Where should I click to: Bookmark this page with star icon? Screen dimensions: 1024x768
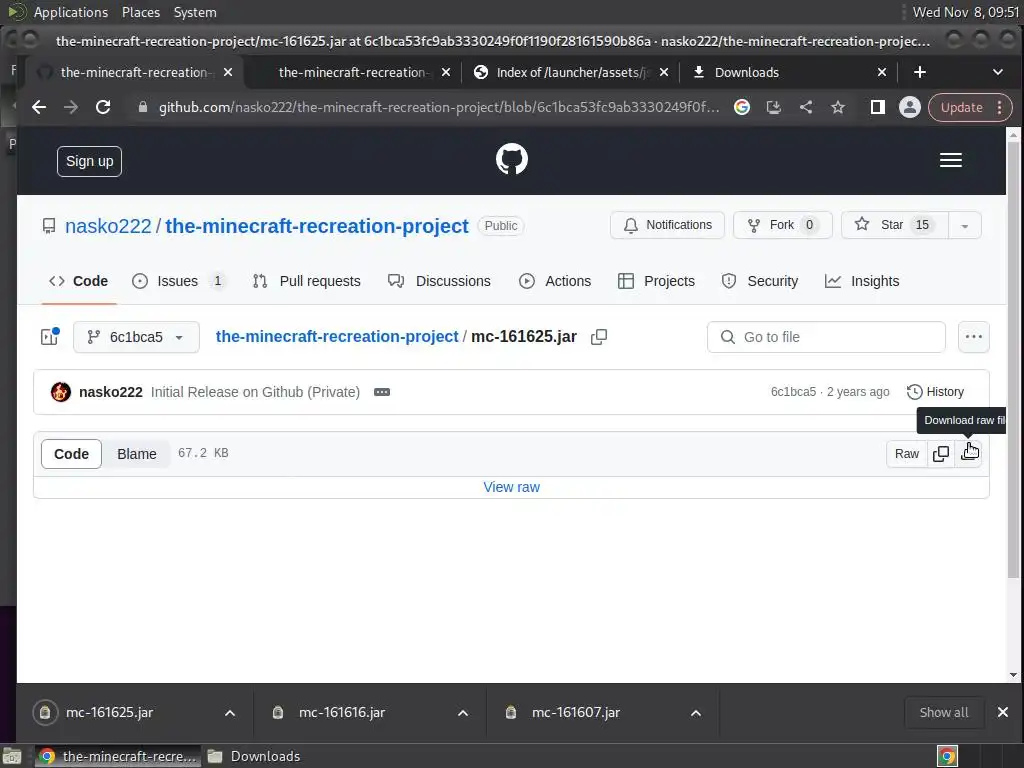(838, 107)
